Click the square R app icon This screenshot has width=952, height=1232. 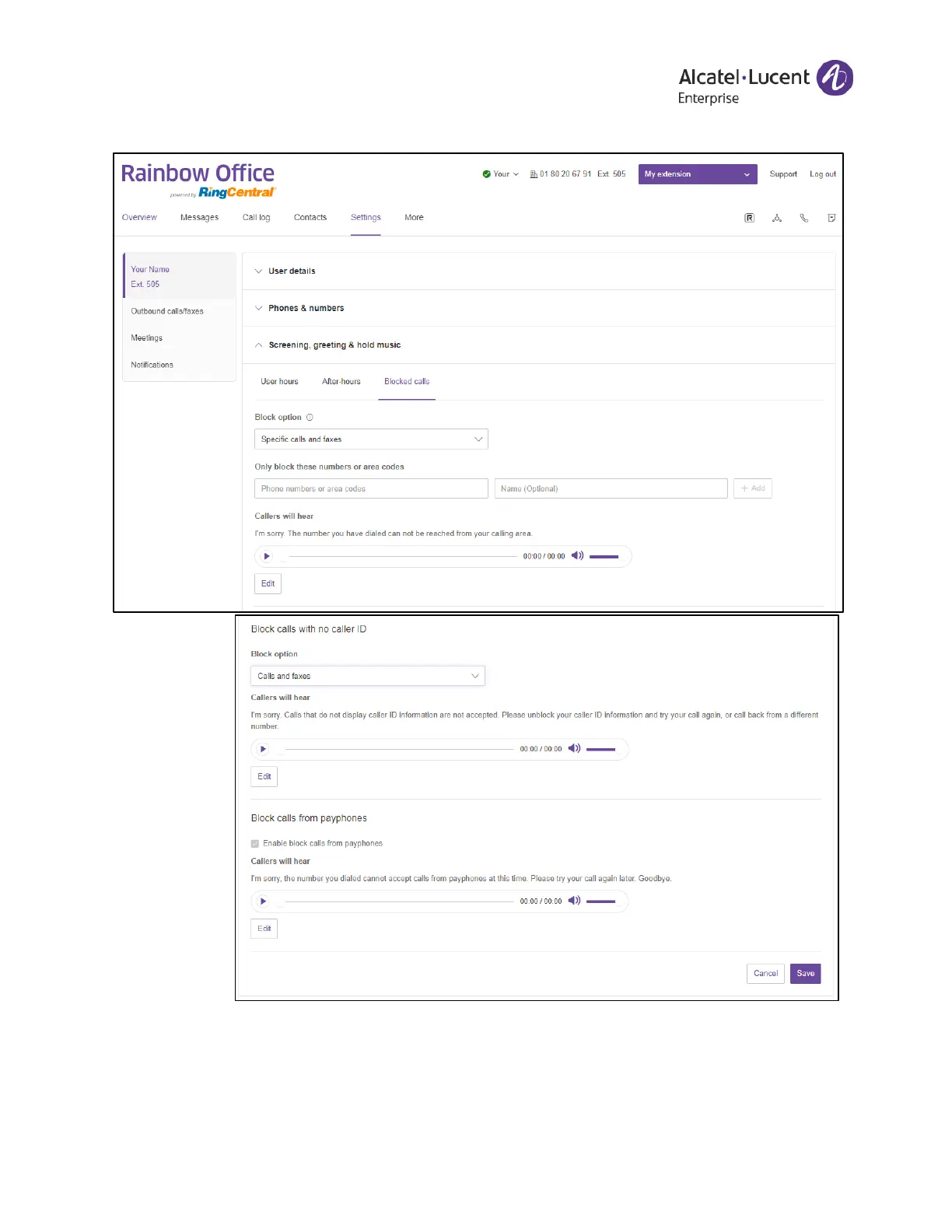[x=749, y=219]
